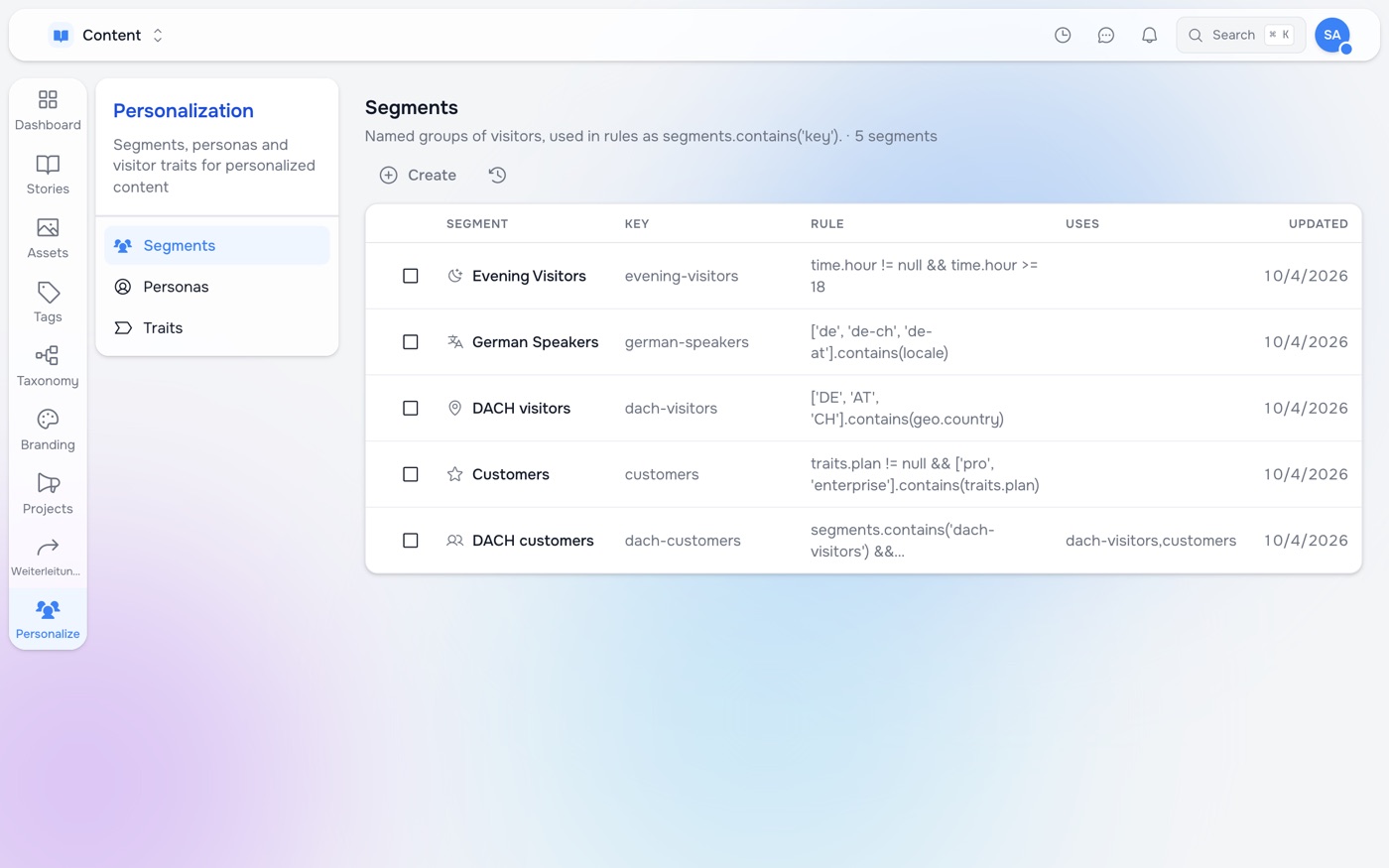Image resolution: width=1389 pixels, height=868 pixels.
Task: Select the Evening Visitors checkbox
Action: click(x=411, y=276)
